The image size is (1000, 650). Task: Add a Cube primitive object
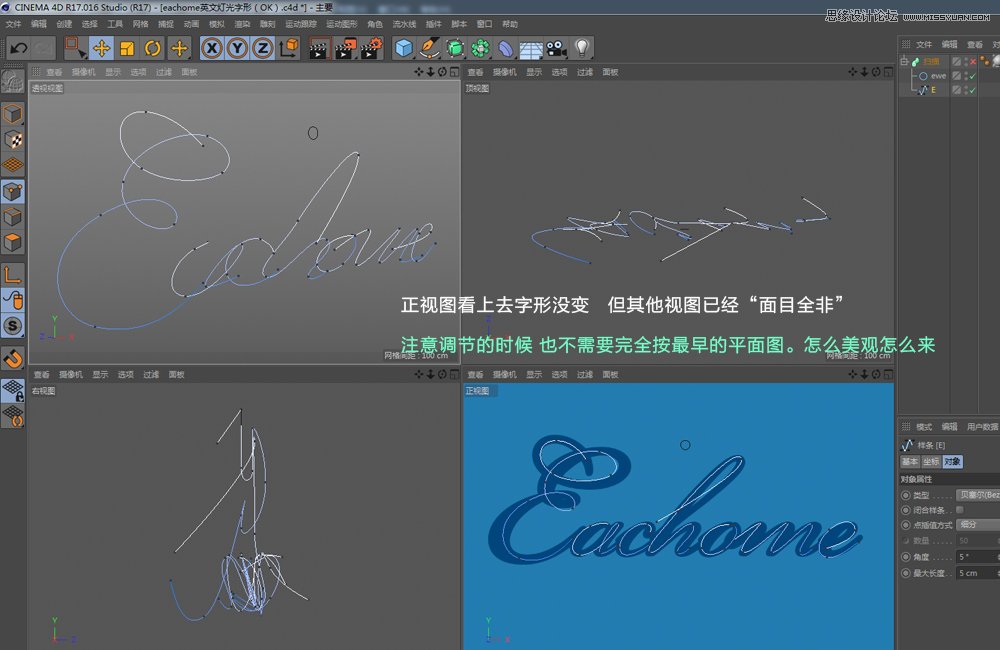coord(403,48)
